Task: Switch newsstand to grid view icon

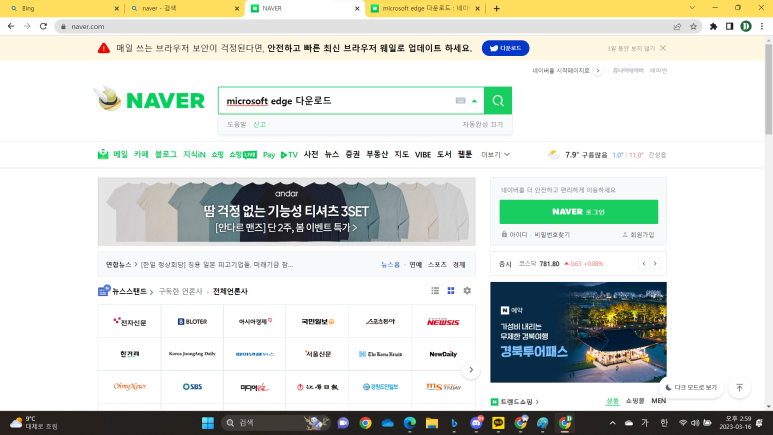Action: tap(451, 291)
